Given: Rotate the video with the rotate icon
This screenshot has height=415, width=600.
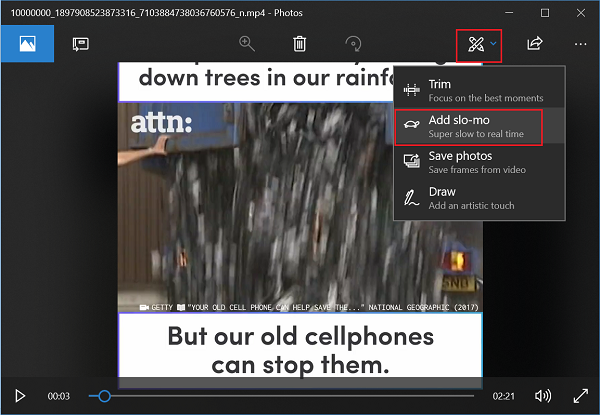Looking at the screenshot, I should 353,44.
